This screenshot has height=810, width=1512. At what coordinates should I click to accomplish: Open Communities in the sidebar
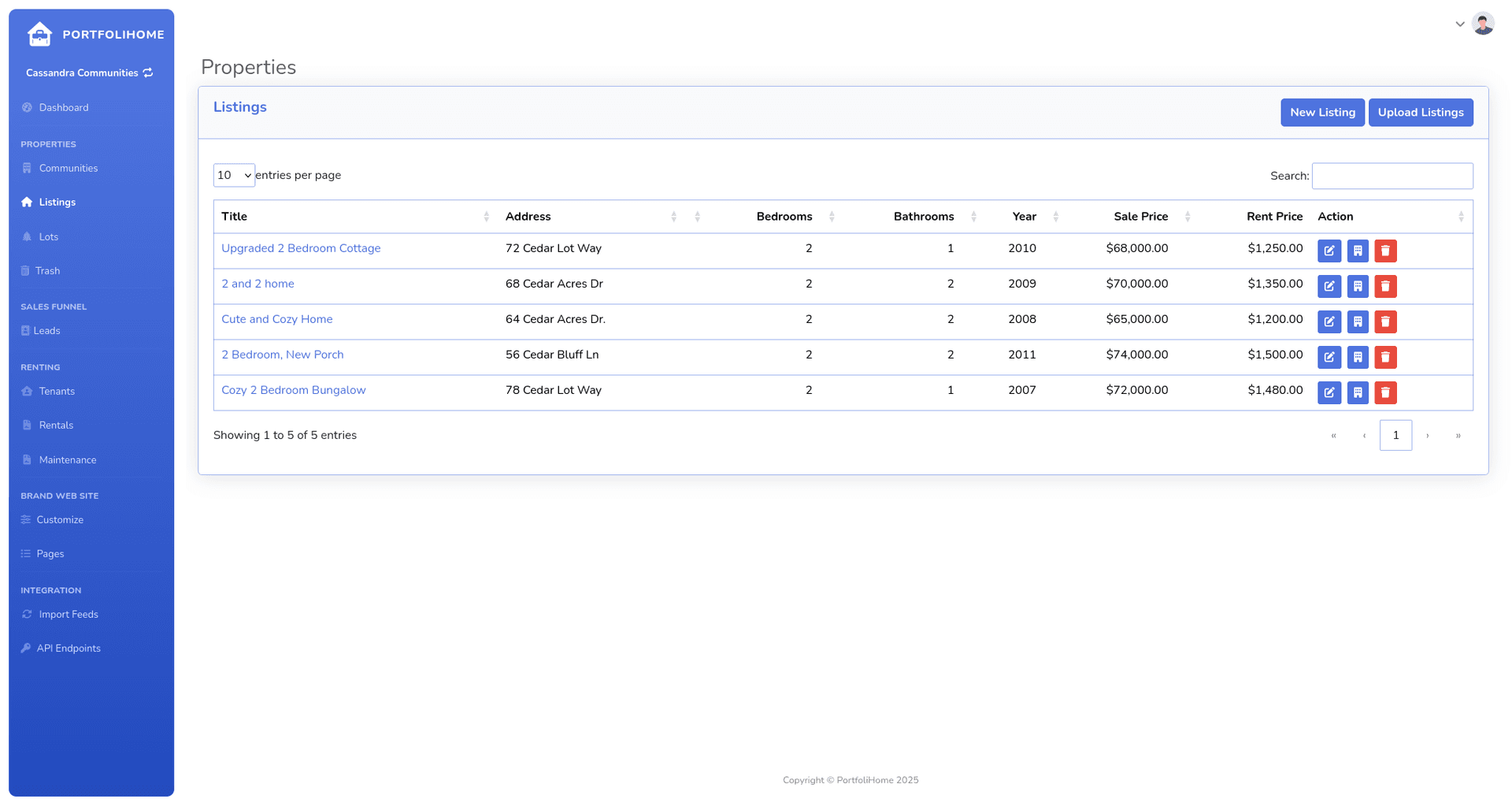[69, 168]
